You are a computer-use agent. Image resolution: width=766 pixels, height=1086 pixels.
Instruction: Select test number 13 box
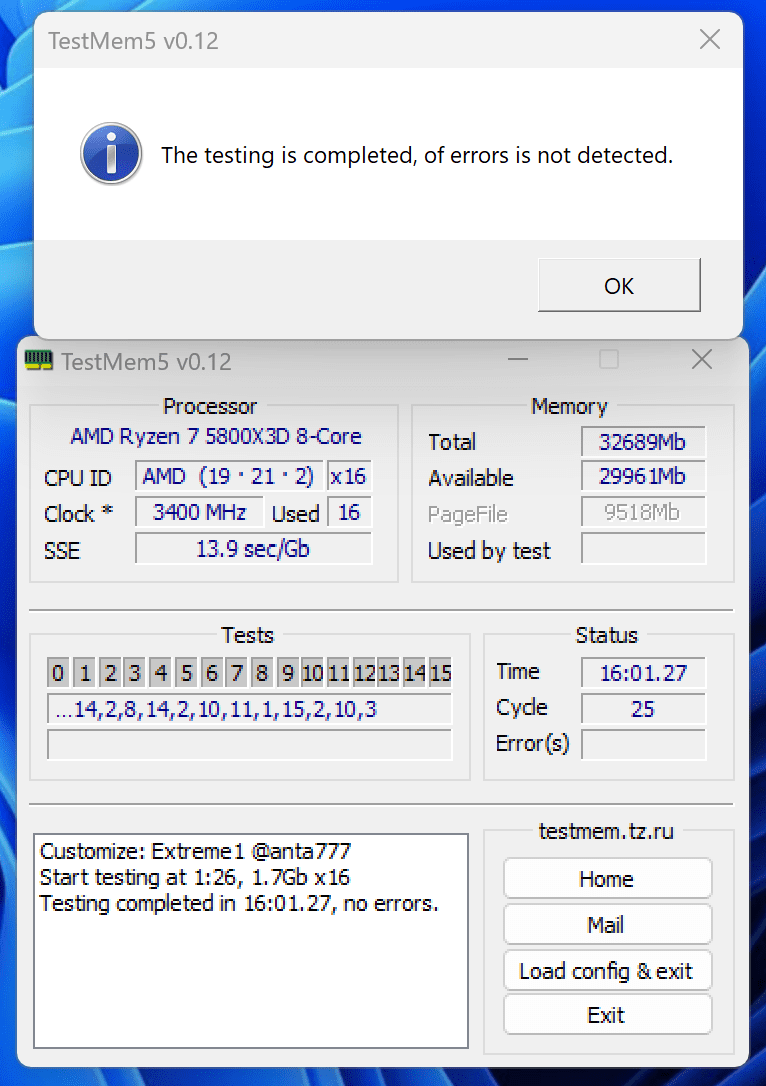click(389, 673)
